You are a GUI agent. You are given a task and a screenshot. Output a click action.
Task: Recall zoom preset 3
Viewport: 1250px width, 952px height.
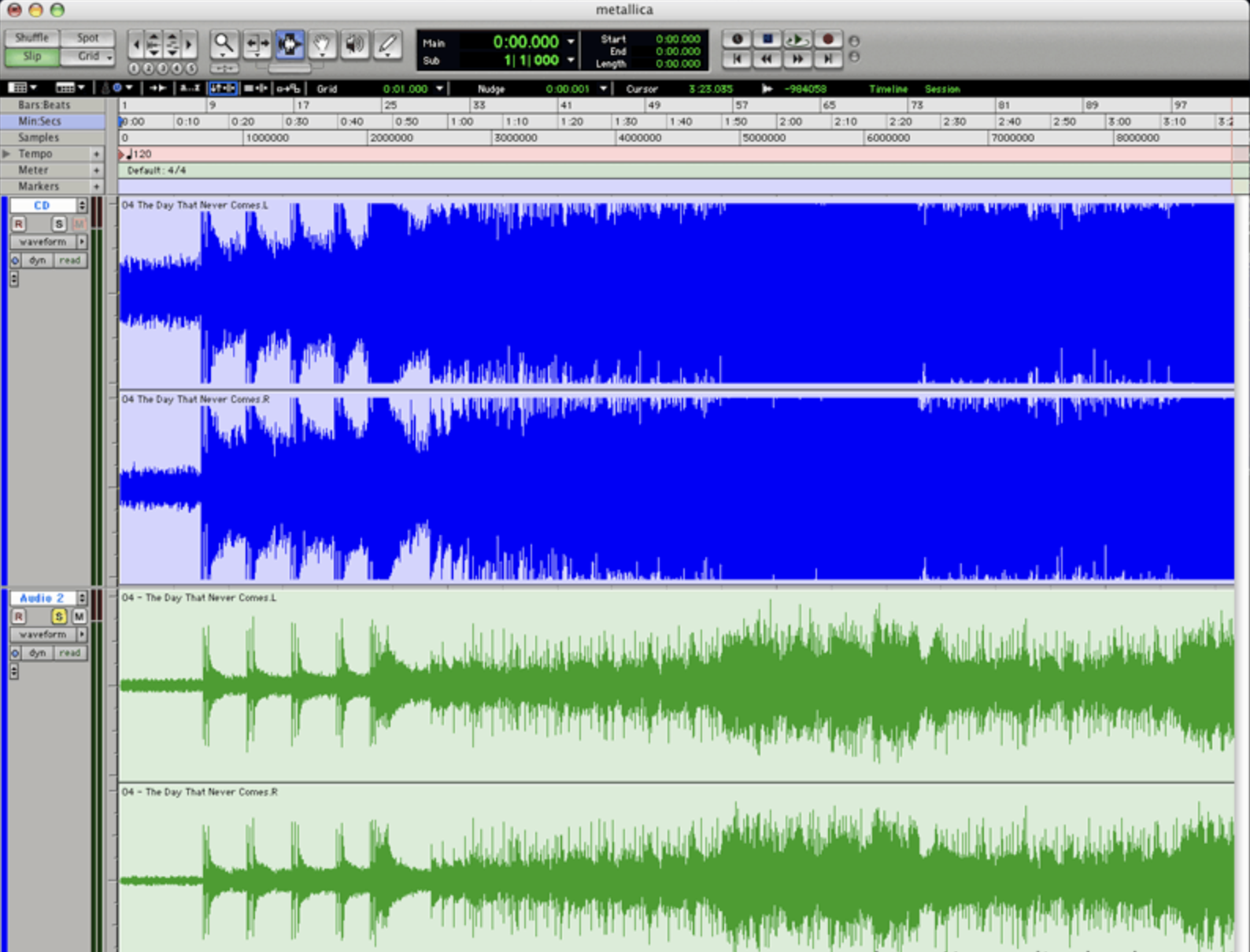point(163,68)
